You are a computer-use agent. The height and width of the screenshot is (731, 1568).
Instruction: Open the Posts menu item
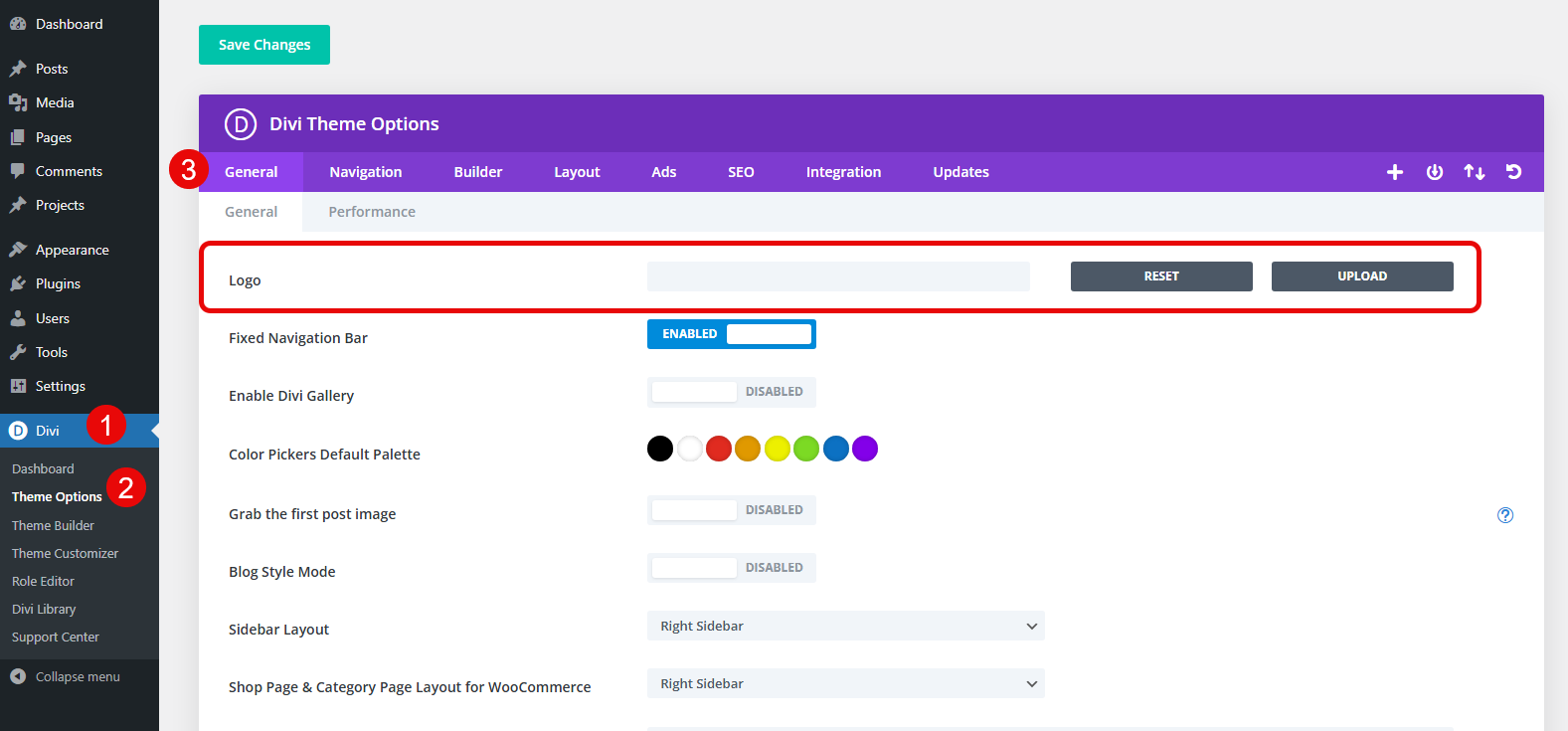pos(80,69)
